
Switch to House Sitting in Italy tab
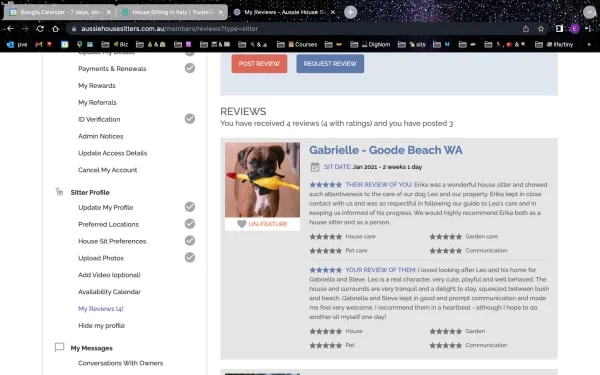pos(172,12)
